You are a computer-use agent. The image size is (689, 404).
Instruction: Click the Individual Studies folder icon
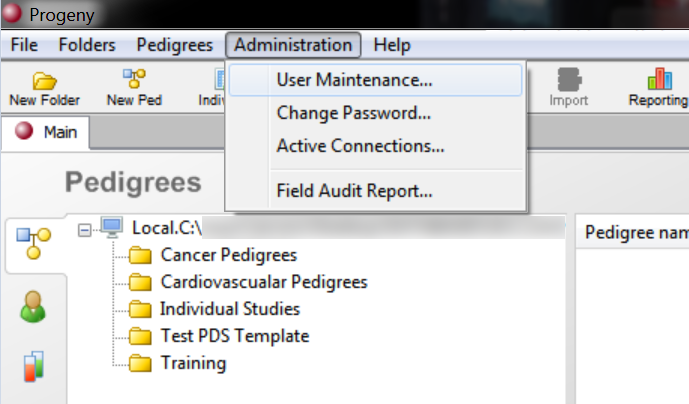coord(140,309)
